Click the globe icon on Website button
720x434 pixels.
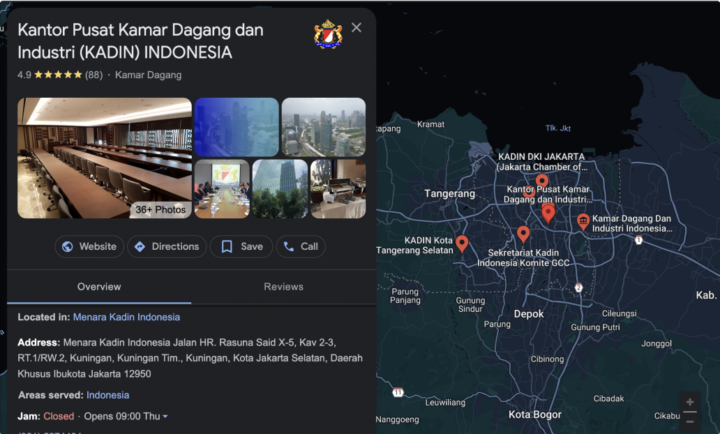(68, 247)
